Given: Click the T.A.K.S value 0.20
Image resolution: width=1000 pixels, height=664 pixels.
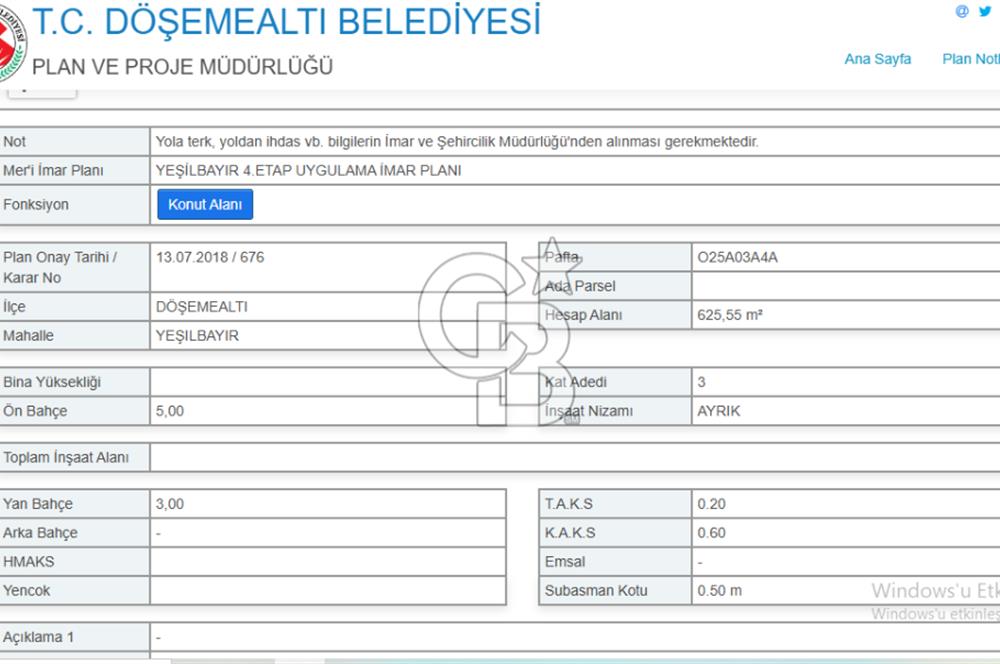Looking at the screenshot, I should pyautogui.click(x=712, y=504).
